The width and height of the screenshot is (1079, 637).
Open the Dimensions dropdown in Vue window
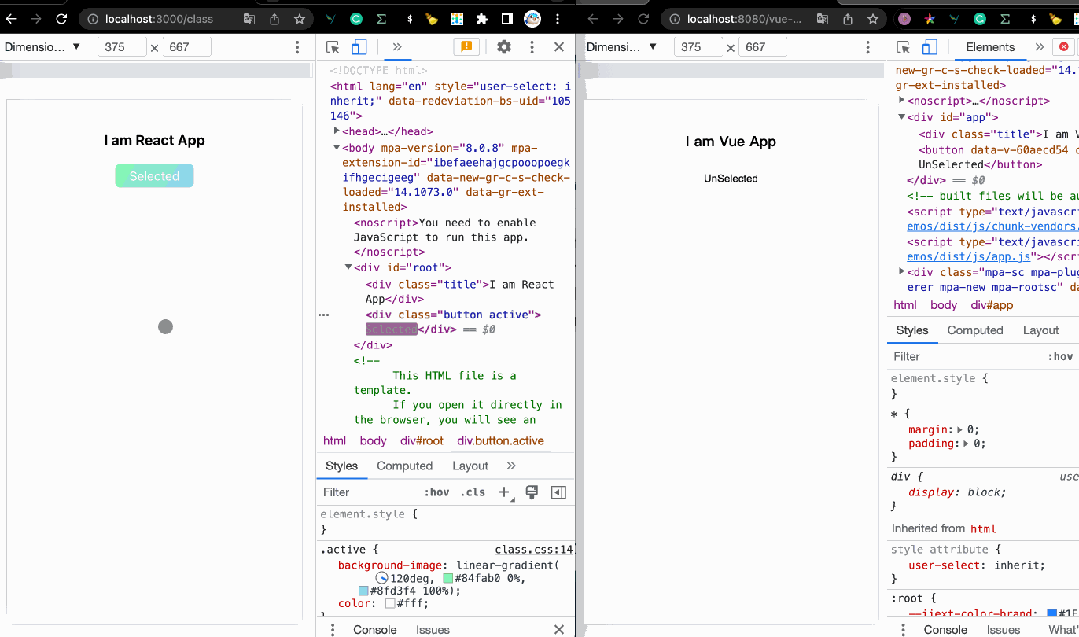[621, 47]
